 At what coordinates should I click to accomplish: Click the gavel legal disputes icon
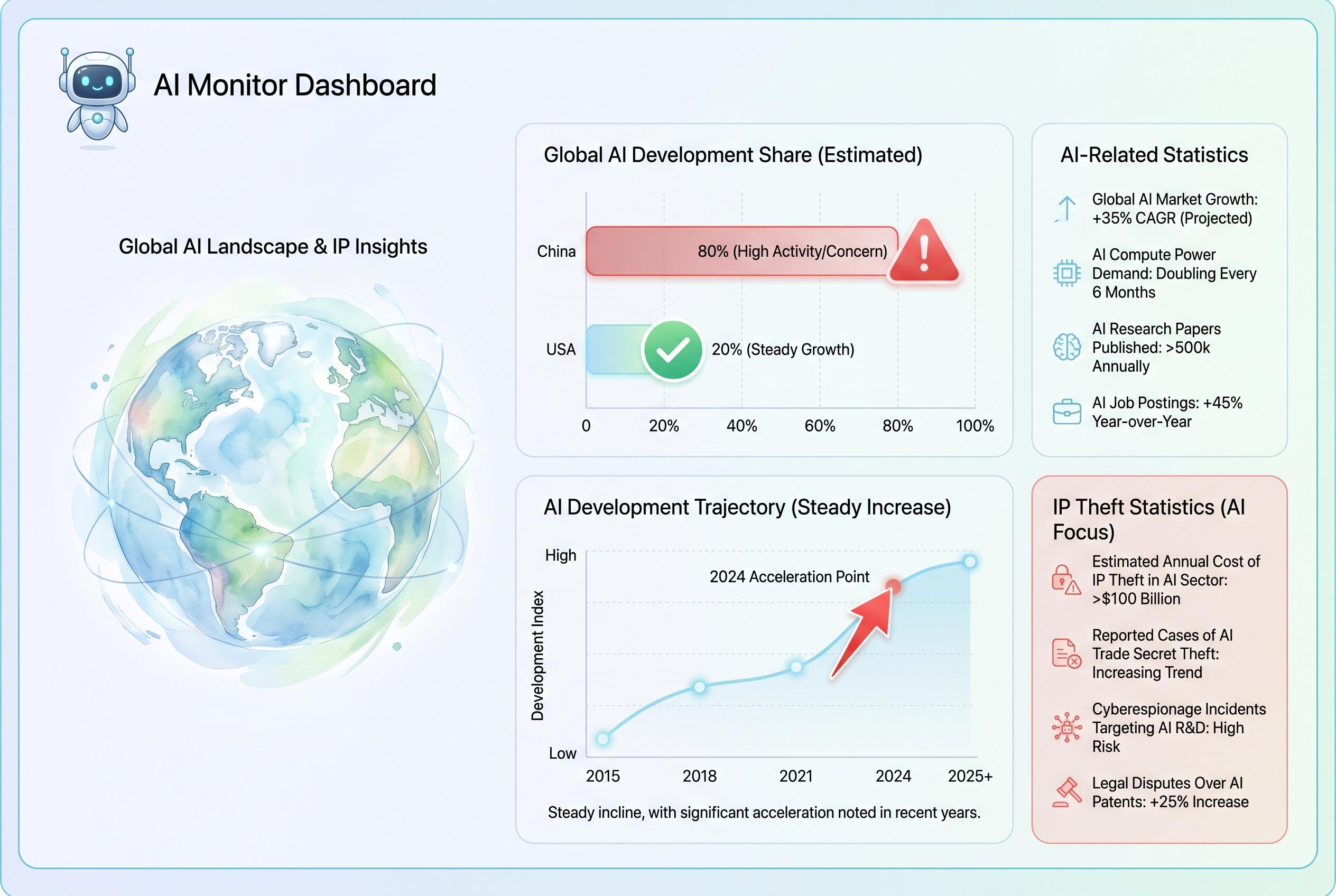pyautogui.click(x=1066, y=792)
